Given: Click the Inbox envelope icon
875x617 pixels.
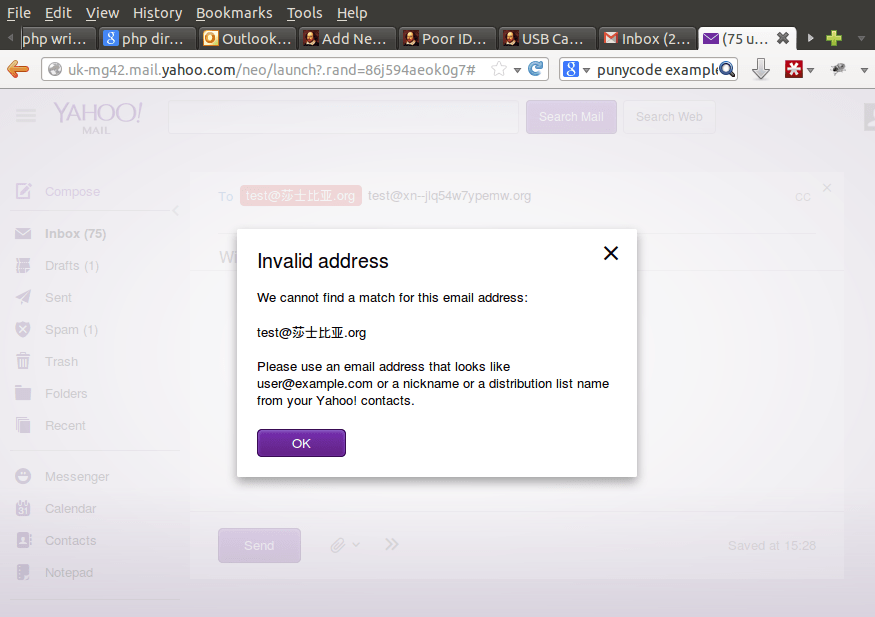Looking at the screenshot, I should 23,233.
